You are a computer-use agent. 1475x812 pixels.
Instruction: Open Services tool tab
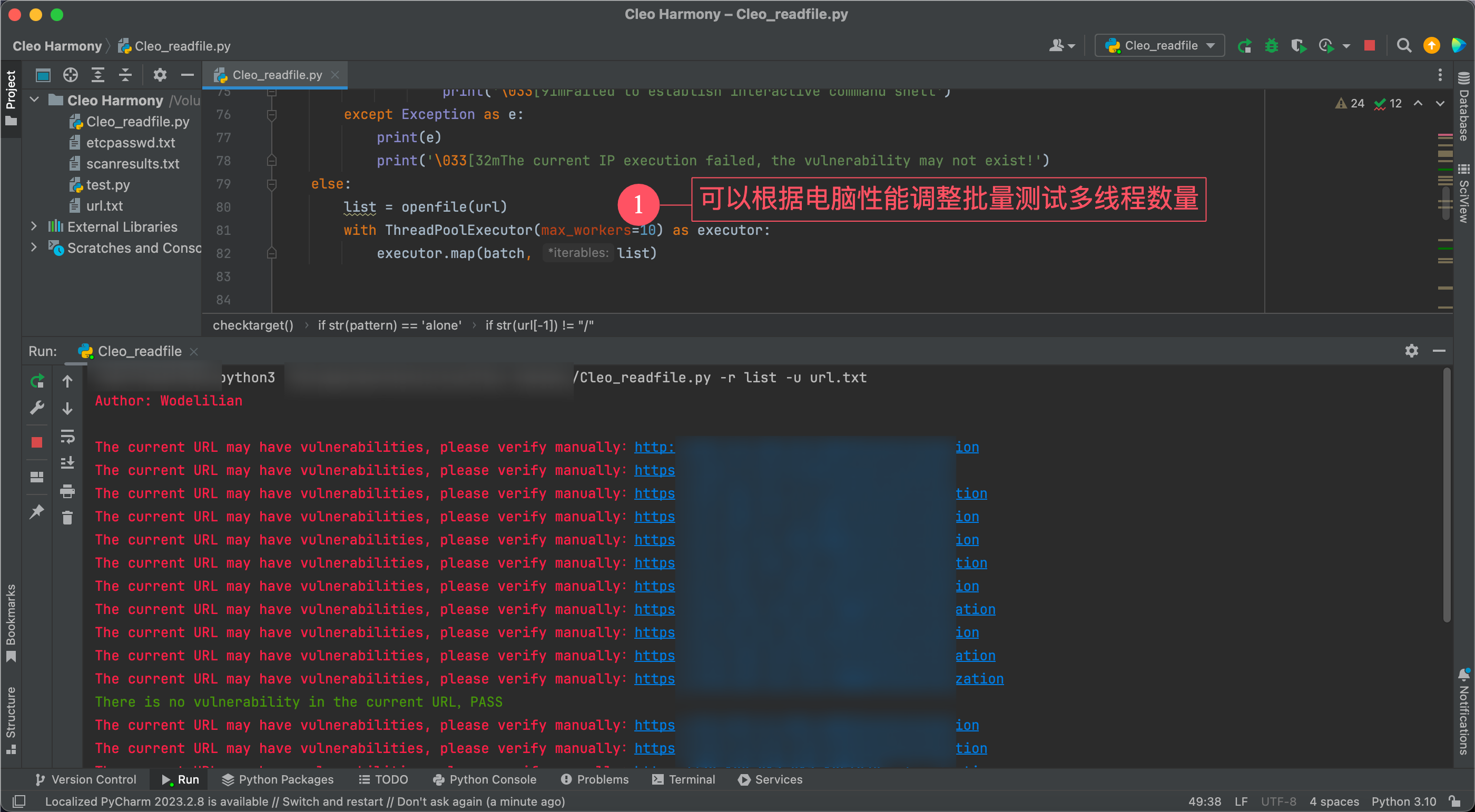point(770,779)
